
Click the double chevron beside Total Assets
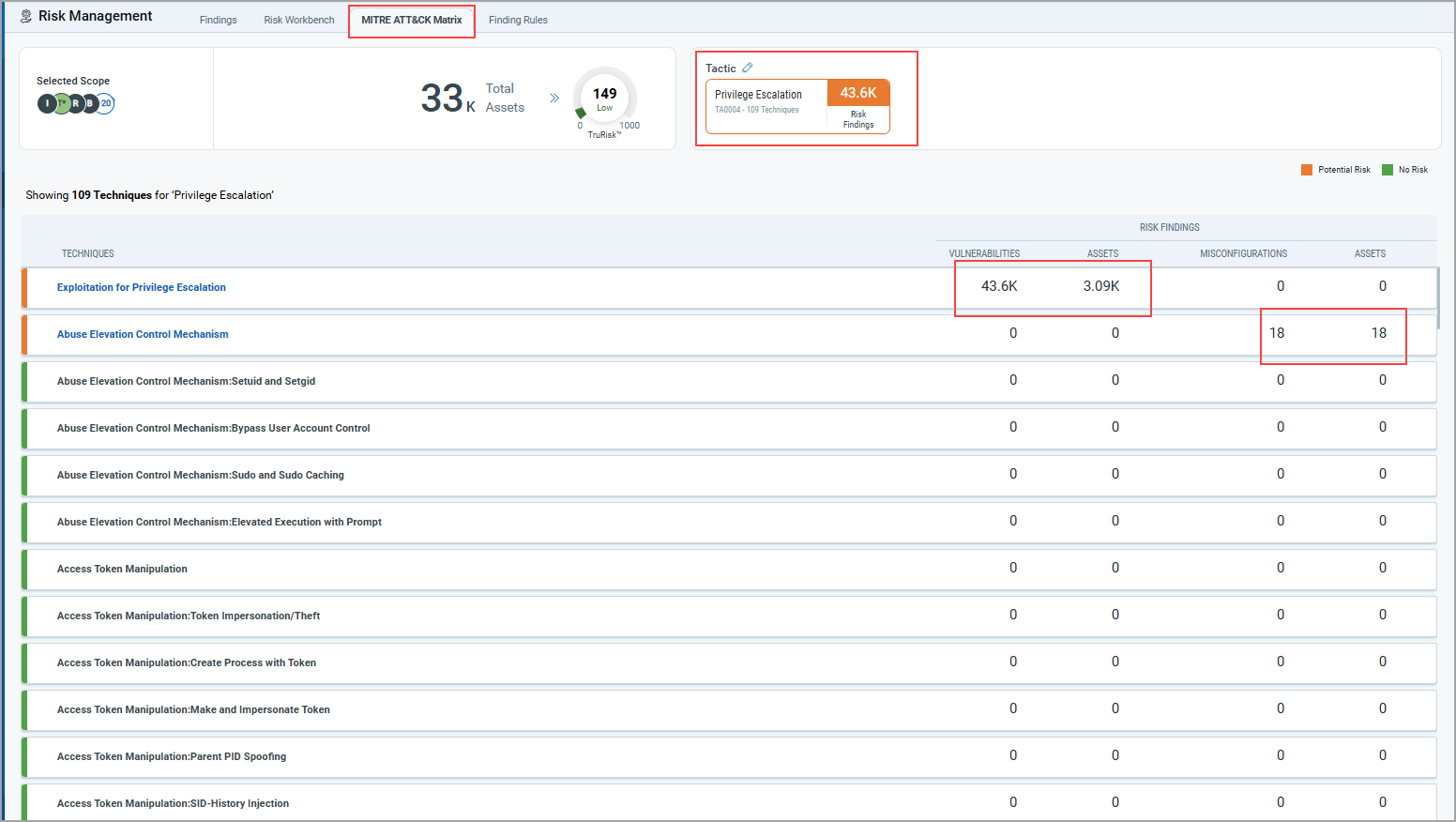pyautogui.click(x=554, y=98)
